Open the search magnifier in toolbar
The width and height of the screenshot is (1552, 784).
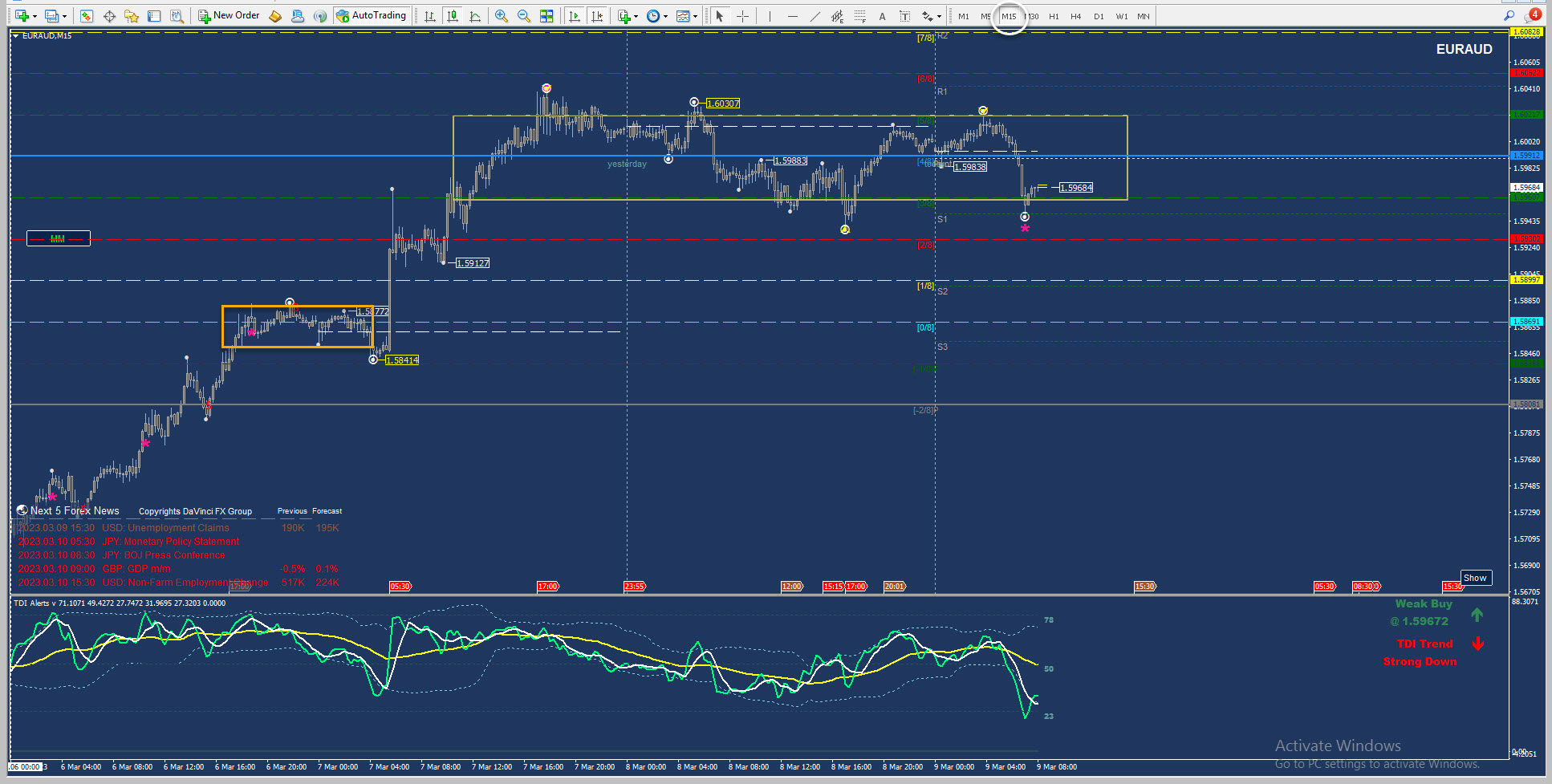tap(1509, 15)
